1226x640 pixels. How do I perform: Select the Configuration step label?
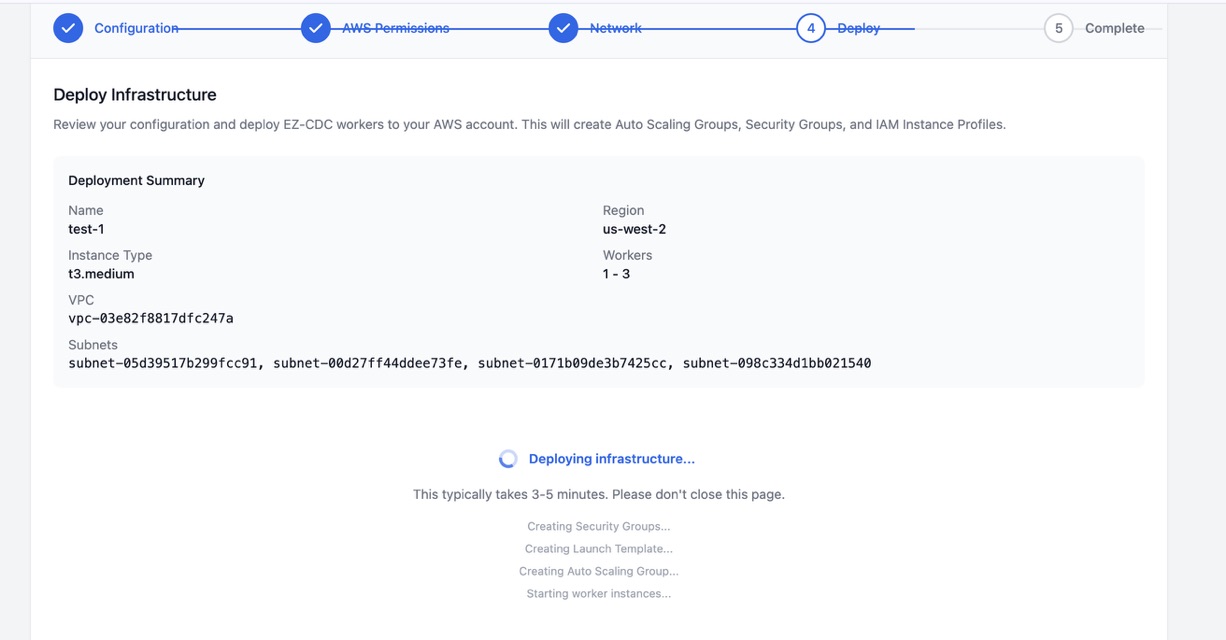(x=136, y=27)
